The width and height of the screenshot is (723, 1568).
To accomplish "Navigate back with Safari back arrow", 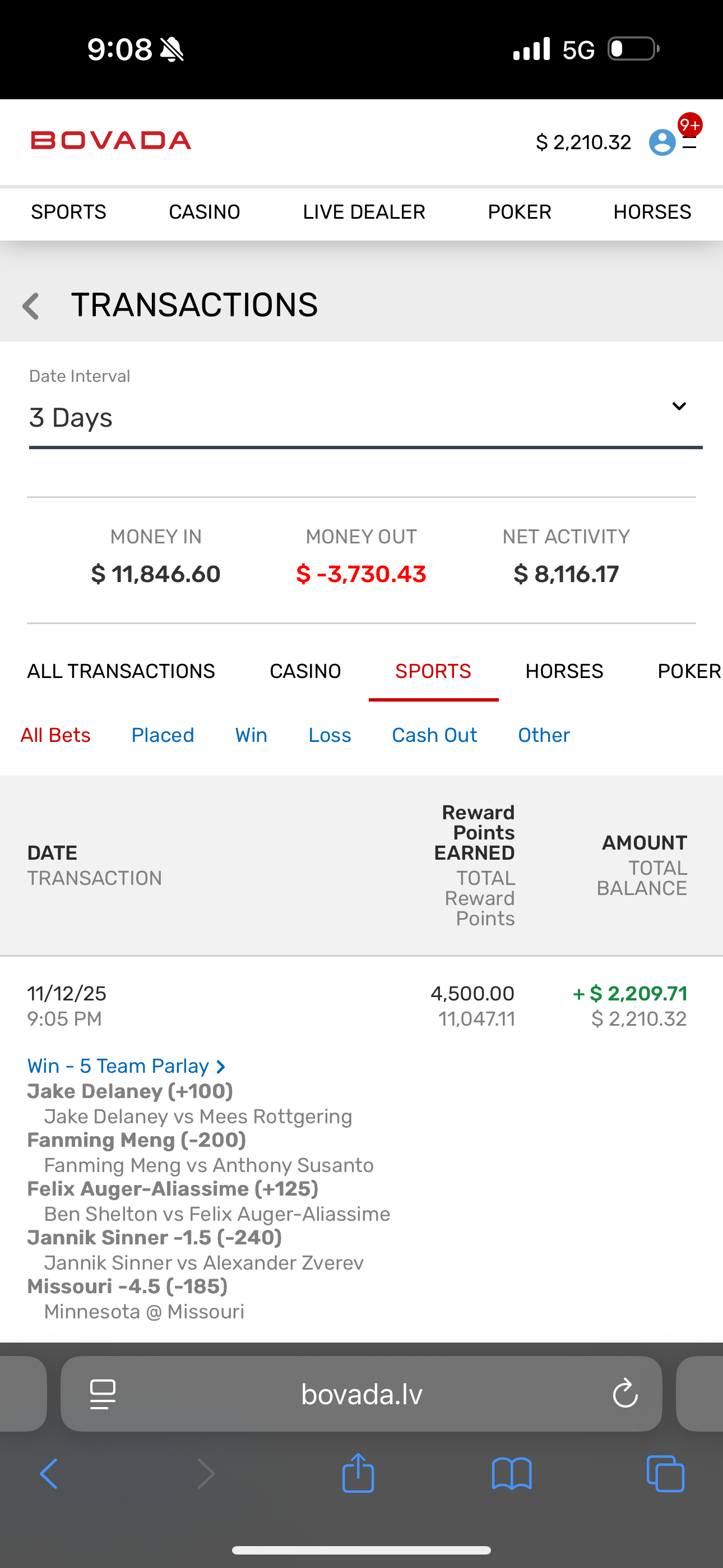I will 49,1474.
